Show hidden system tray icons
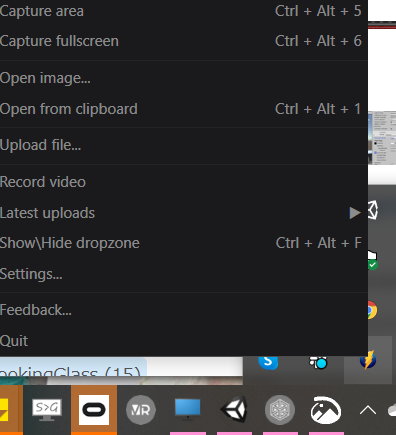Viewport: 396px width, 435px height. [x=368, y=410]
